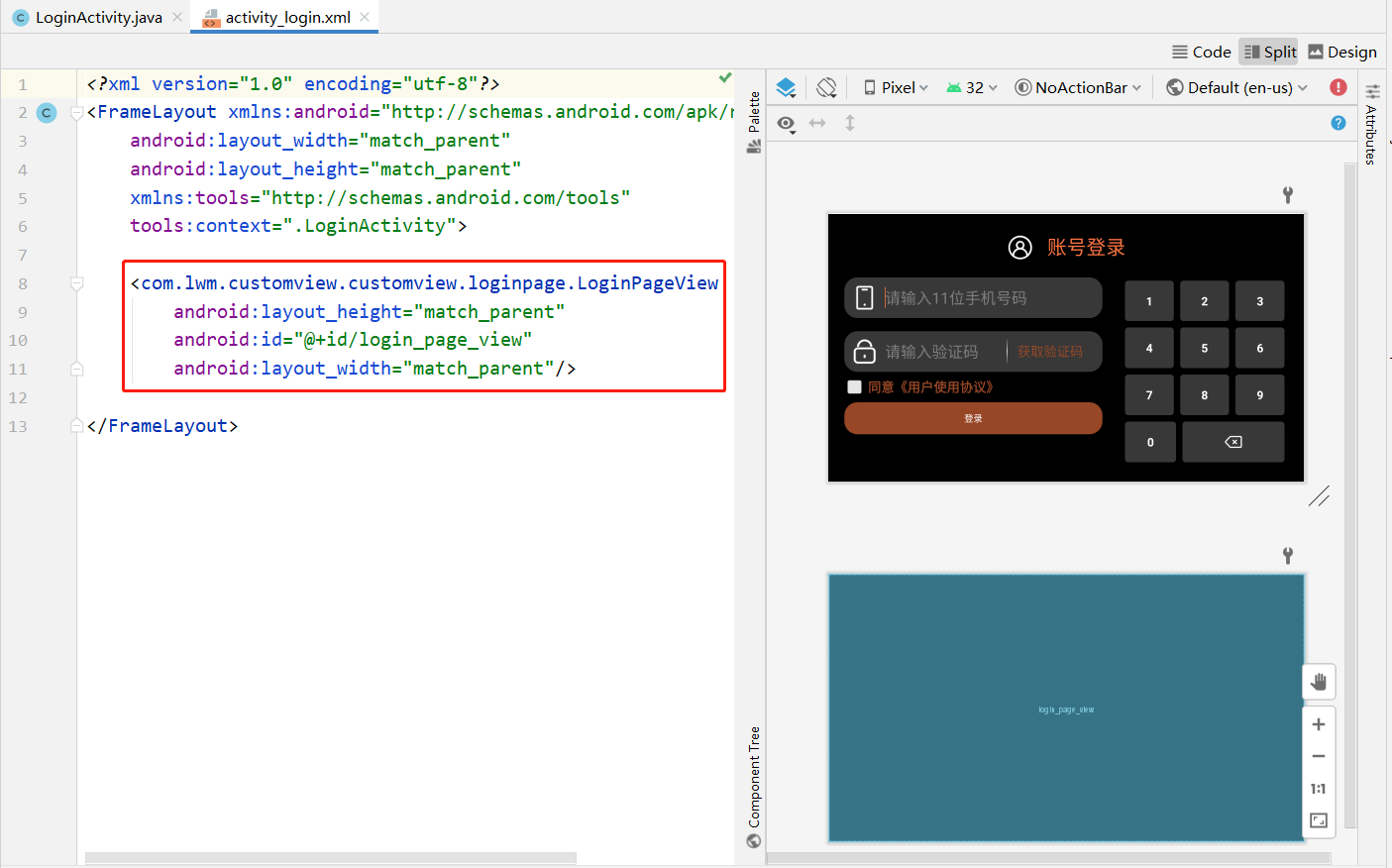Zoom to fit screen icon
The height and width of the screenshot is (868, 1392).
click(1319, 820)
